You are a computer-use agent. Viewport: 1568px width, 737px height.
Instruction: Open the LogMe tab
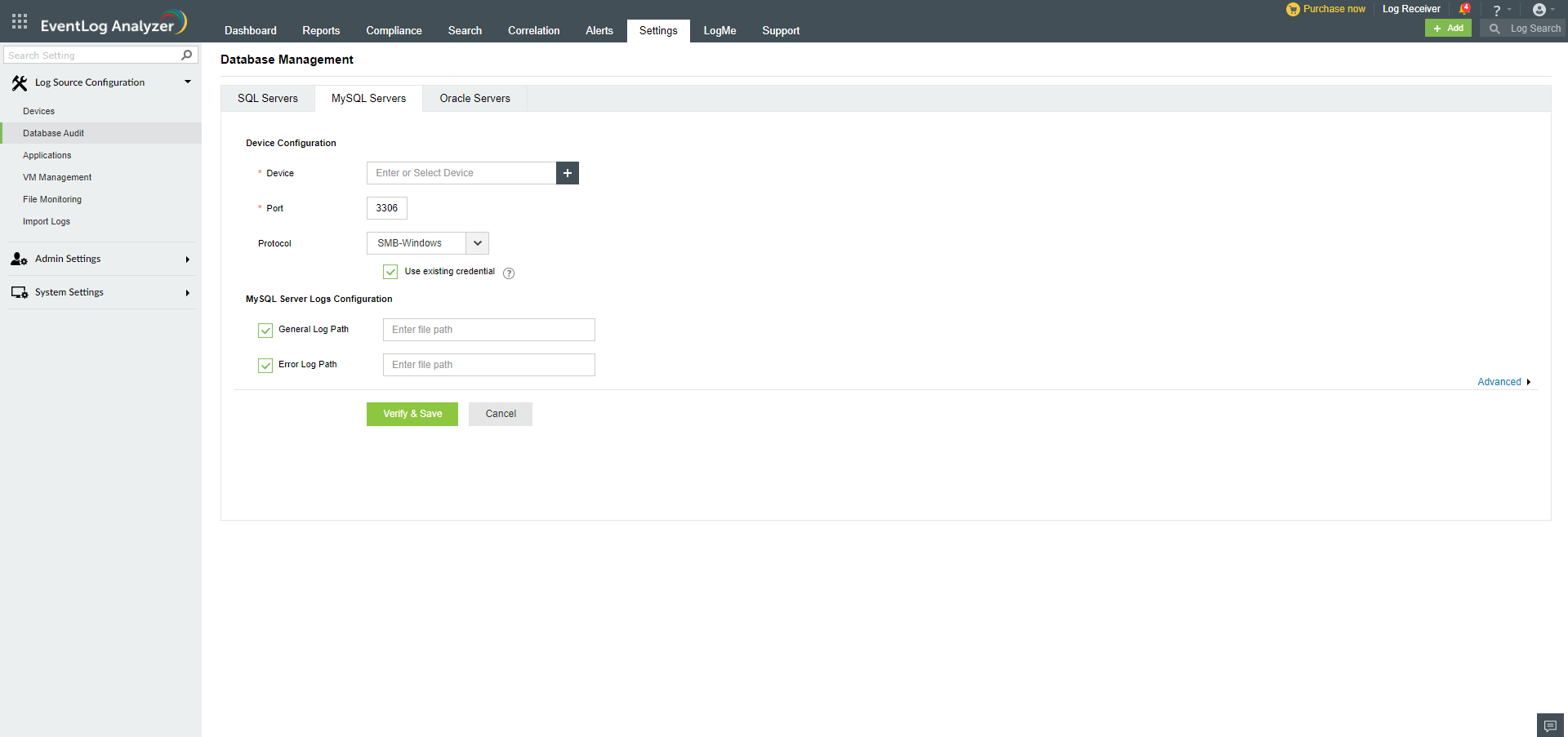[x=719, y=31]
